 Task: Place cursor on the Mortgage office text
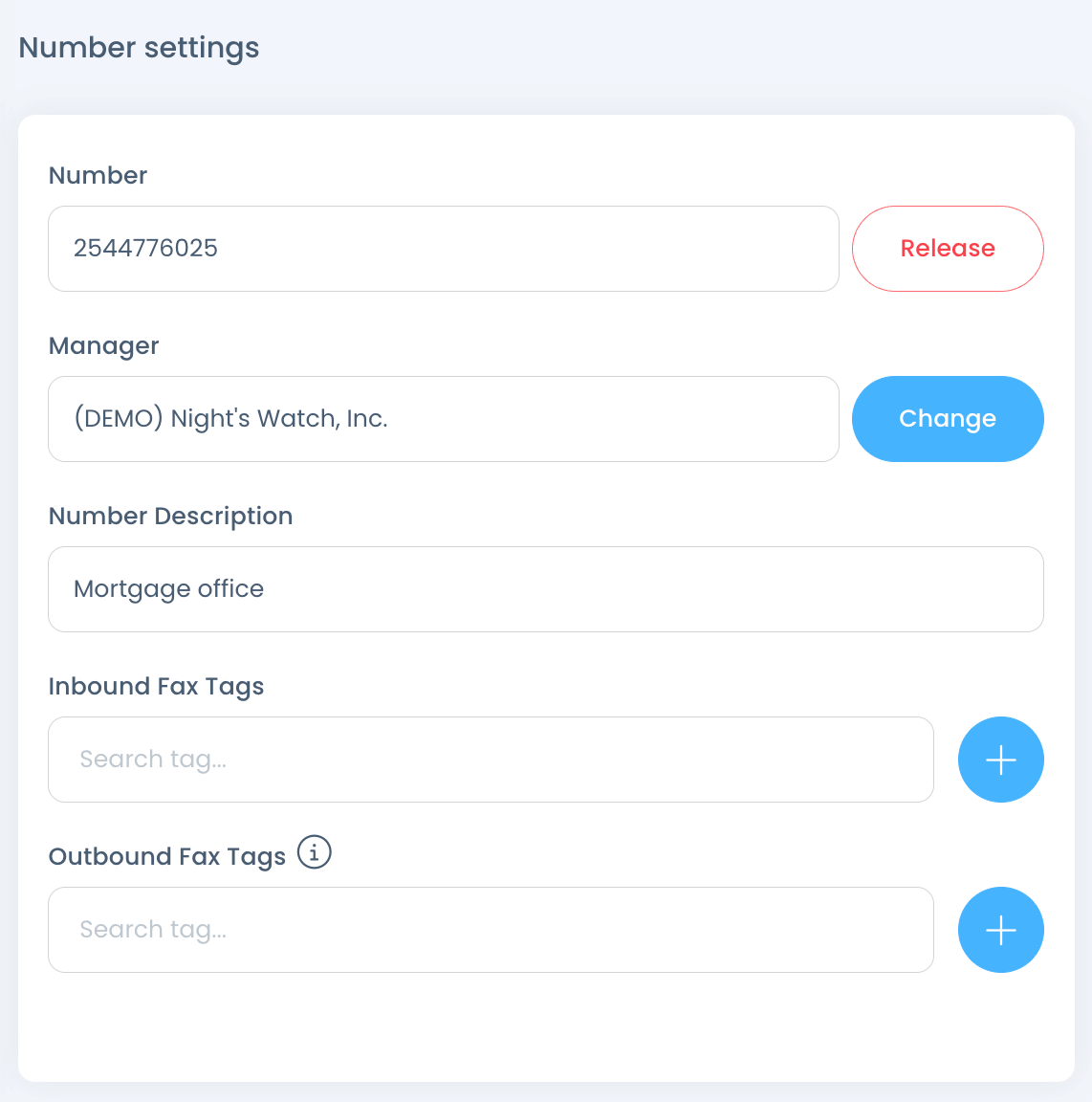tap(168, 589)
